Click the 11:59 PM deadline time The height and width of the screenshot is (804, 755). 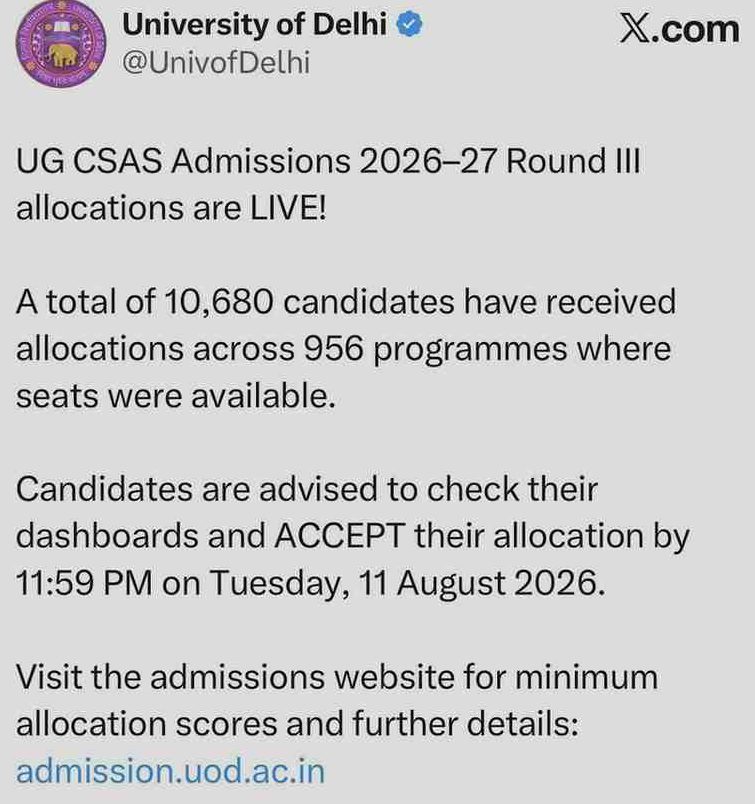(x=84, y=583)
